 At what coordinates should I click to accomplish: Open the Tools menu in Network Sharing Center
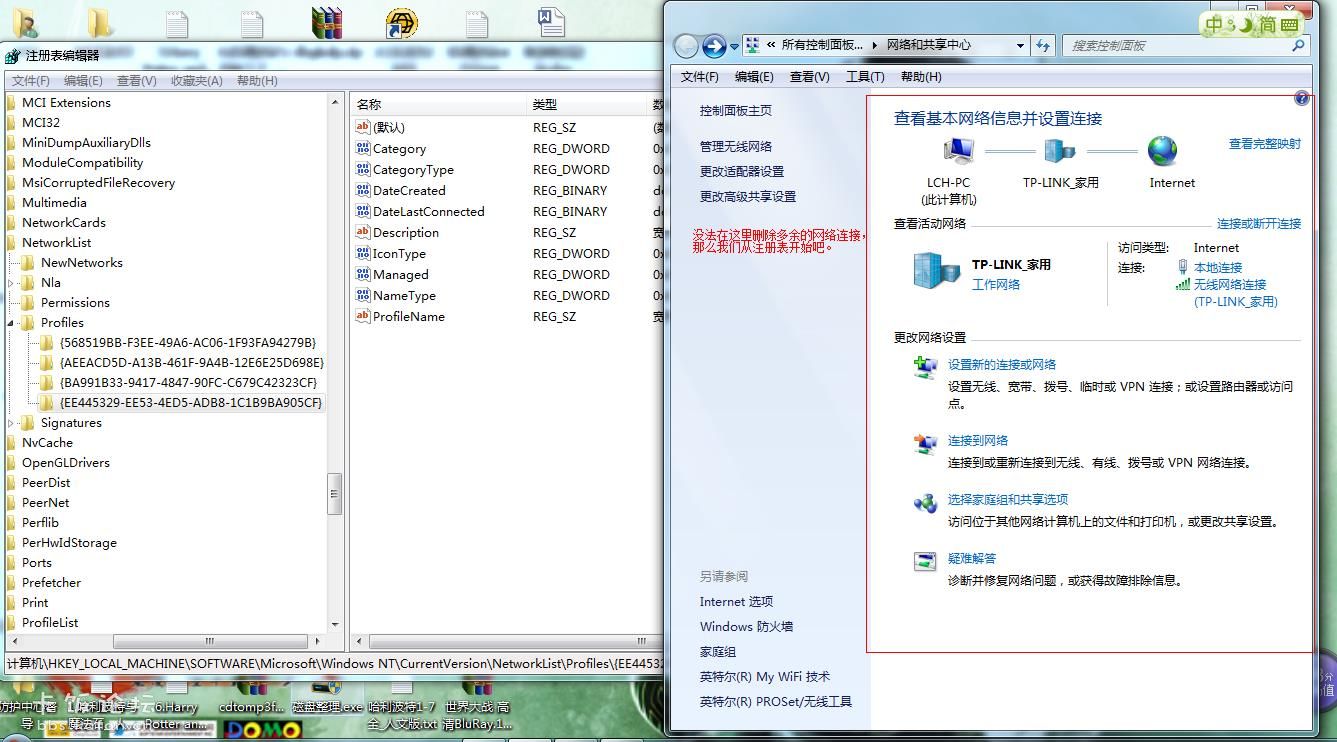865,77
